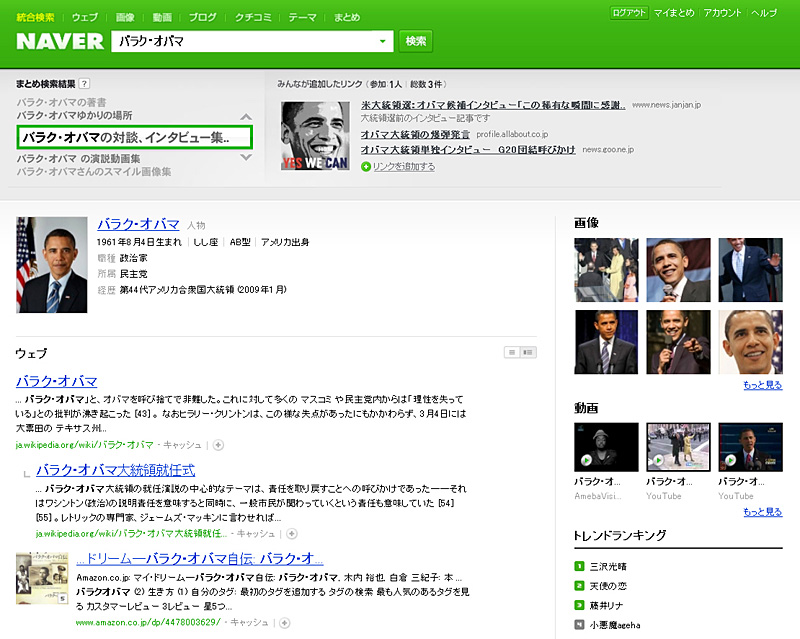Switch to the 動画 tab in top navigation
The width and height of the screenshot is (800, 639).
[162, 17]
